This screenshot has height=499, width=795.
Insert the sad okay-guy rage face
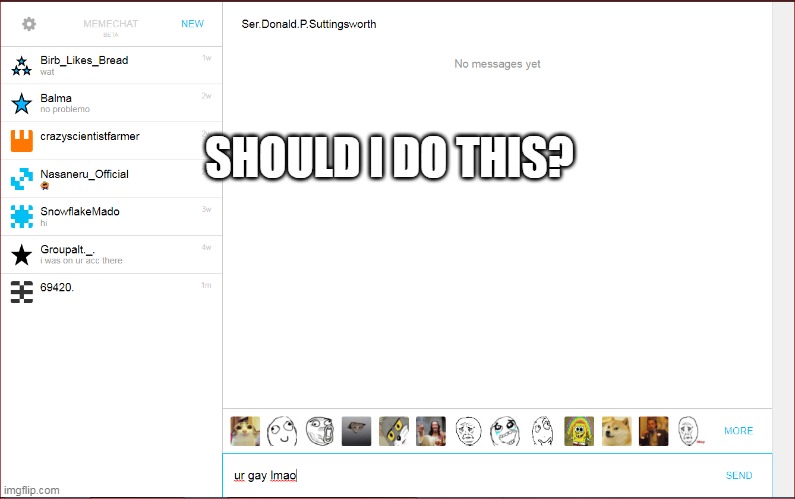[468, 431]
